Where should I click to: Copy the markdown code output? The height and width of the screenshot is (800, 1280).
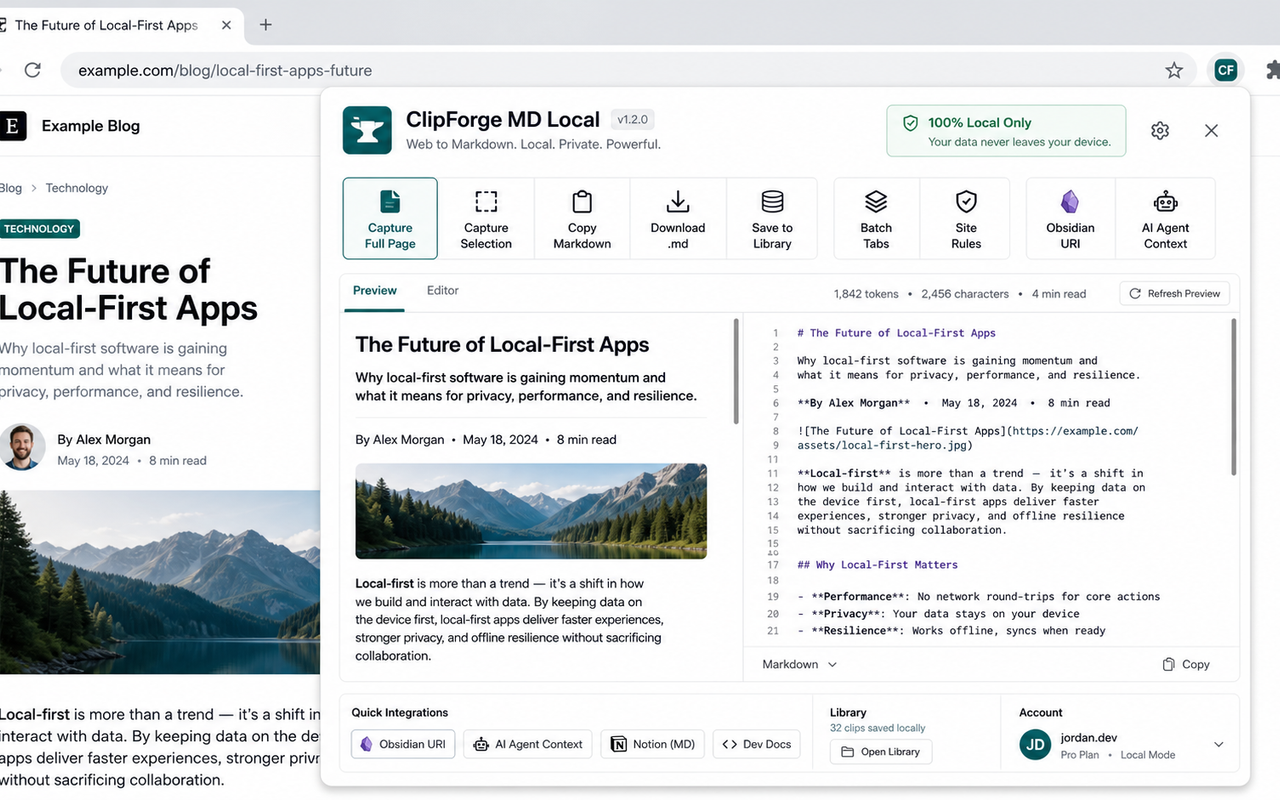pyautogui.click(x=1186, y=664)
